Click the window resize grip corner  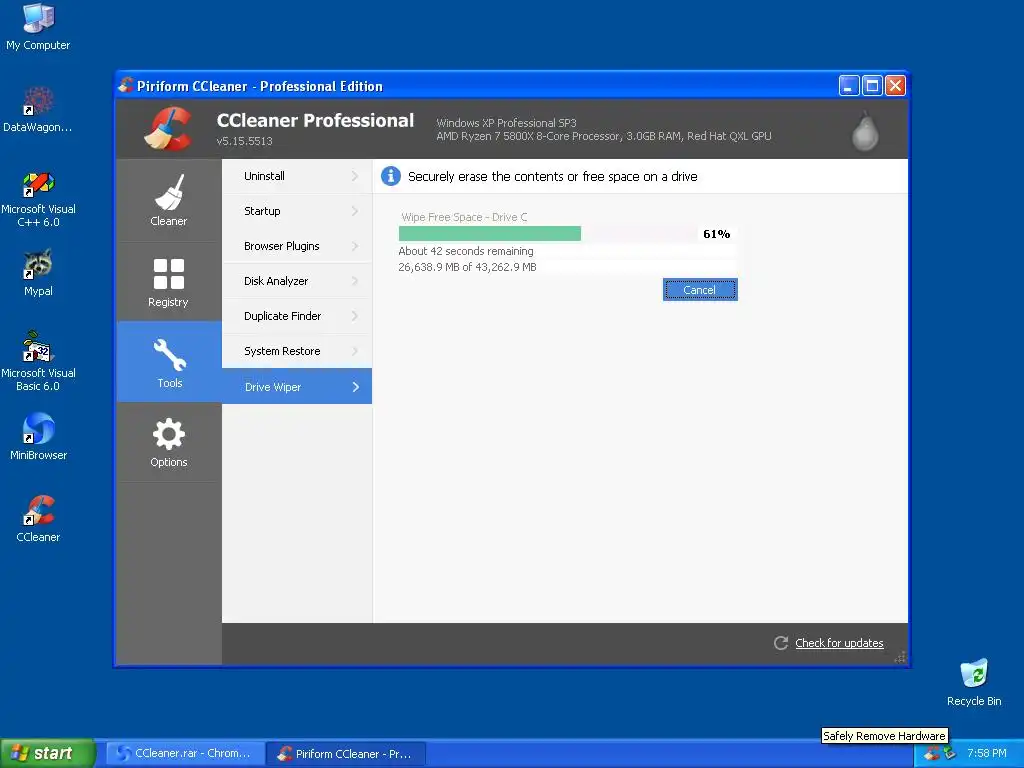tap(901, 658)
